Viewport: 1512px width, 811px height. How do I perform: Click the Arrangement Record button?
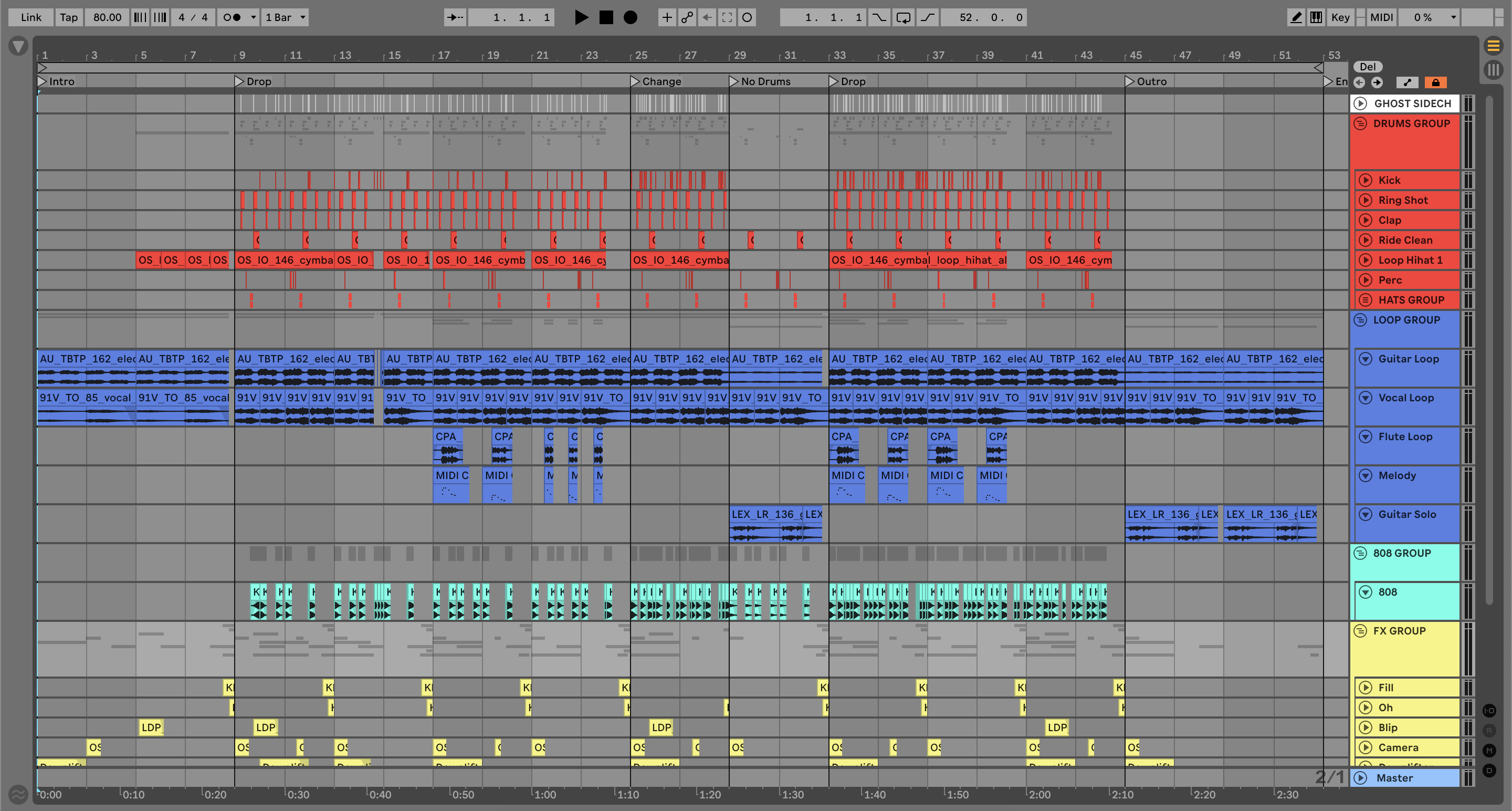click(x=630, y=18)
